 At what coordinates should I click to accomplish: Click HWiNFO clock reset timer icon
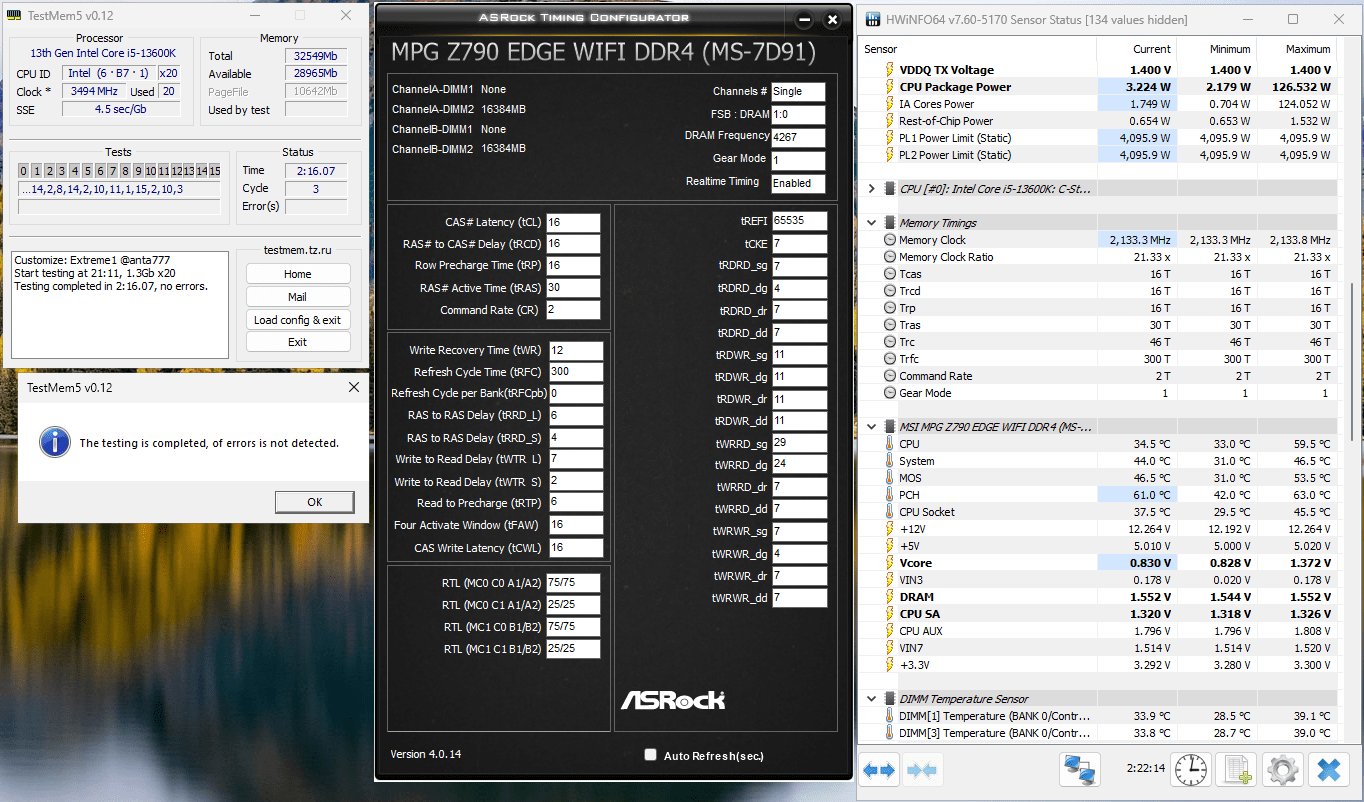[x=1190, y=770]
